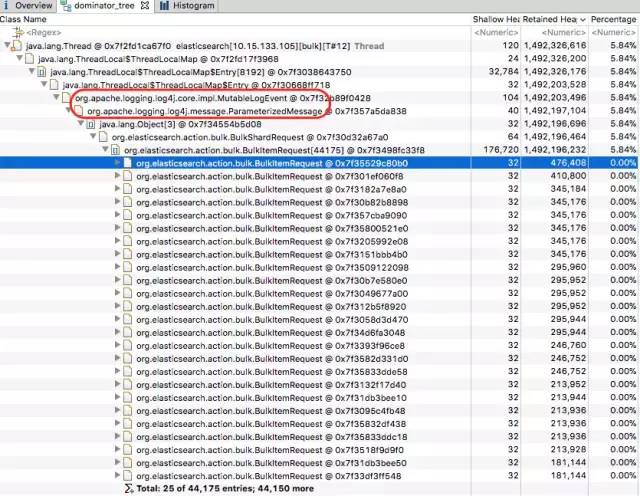Sort by the Shallow Heap column header

[496, 19]
